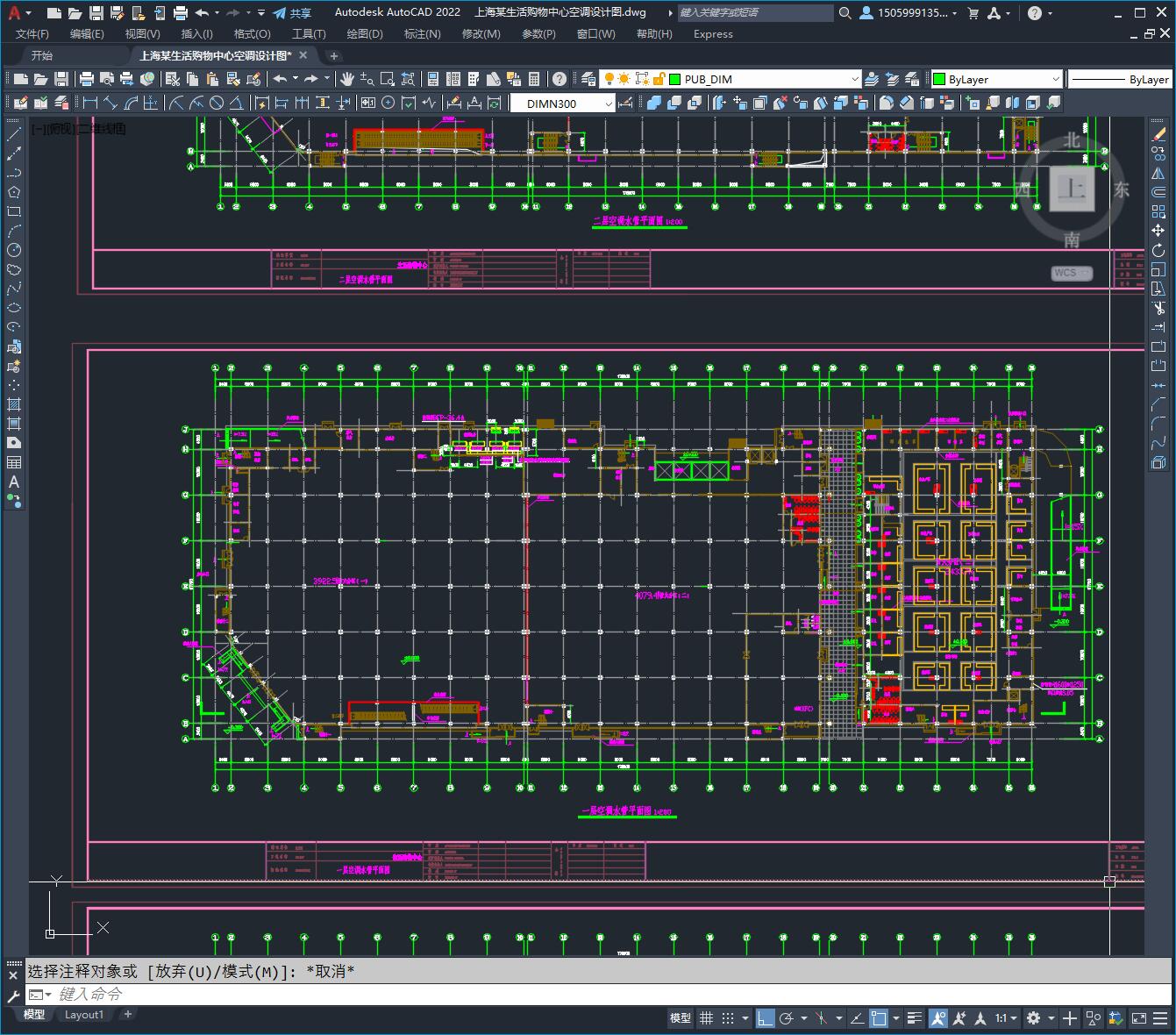Click the WCS coordinate system label
This screenshot has height=1035, width=1176.
point(1072,273)
